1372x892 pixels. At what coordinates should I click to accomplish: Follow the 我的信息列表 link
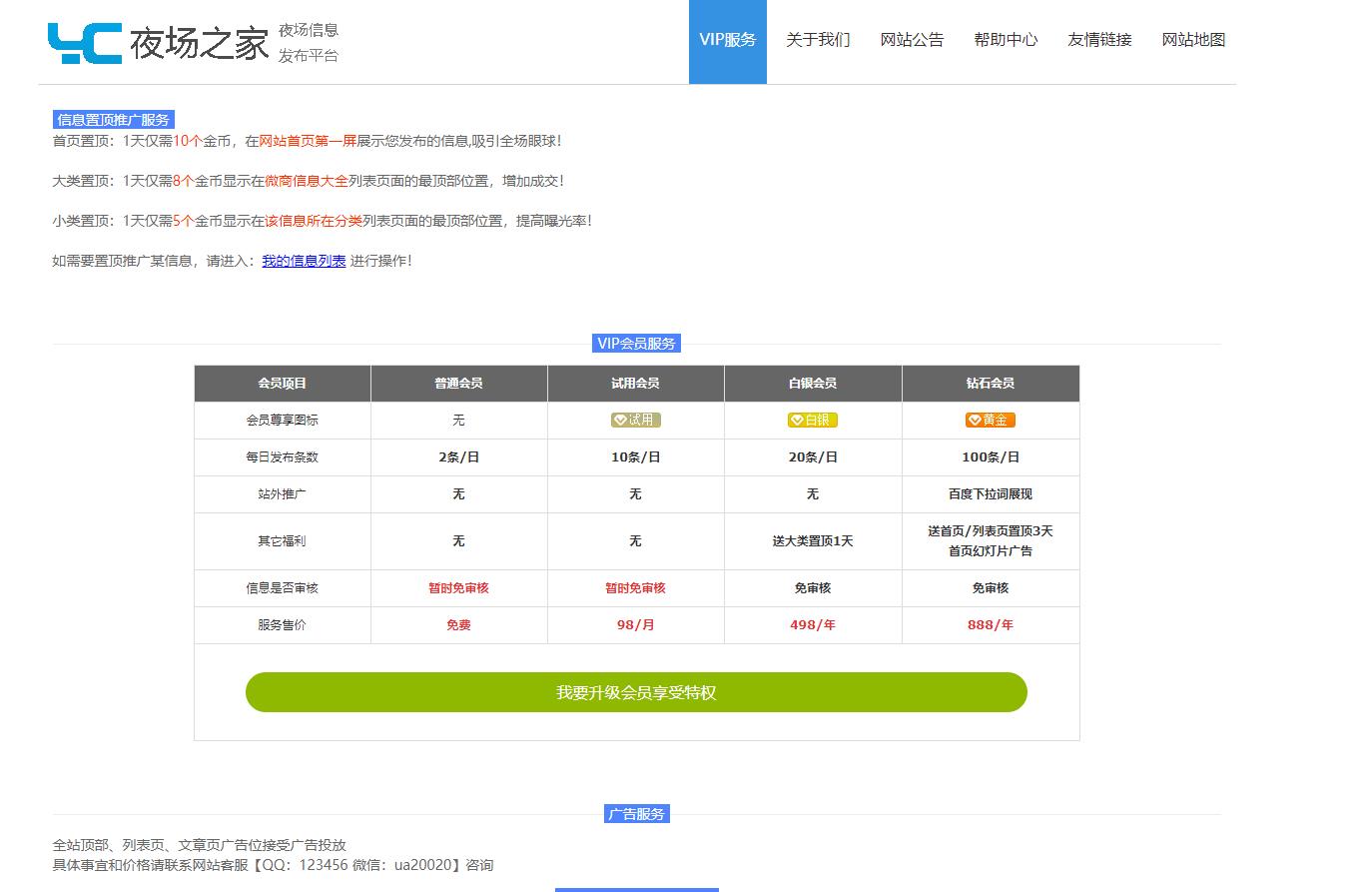click(x=304, y=261)
